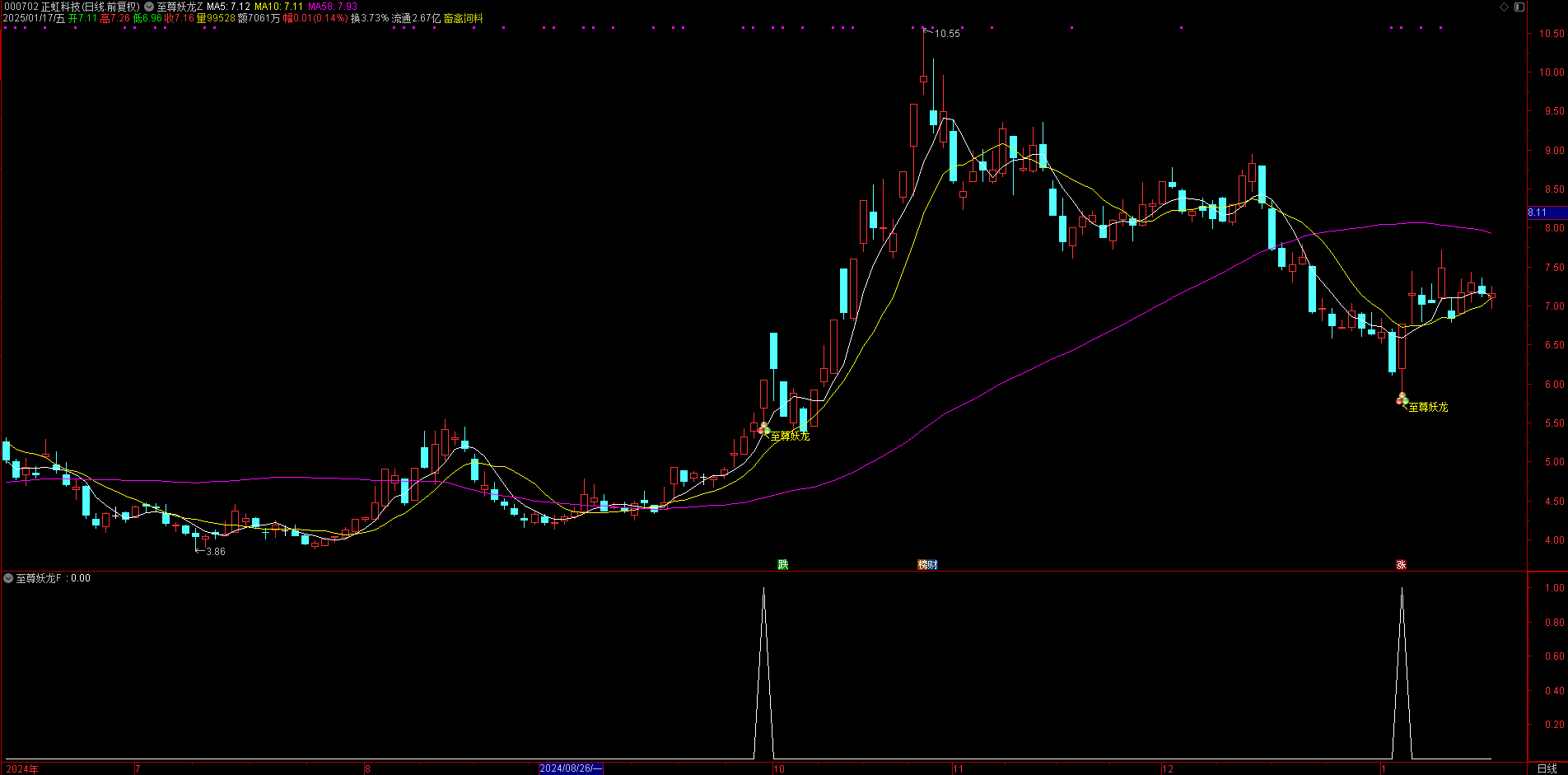The image size is (1568, 775).
Task: Click the signal icon near October 至尊妖龙 label
Action: coord(763,428)
